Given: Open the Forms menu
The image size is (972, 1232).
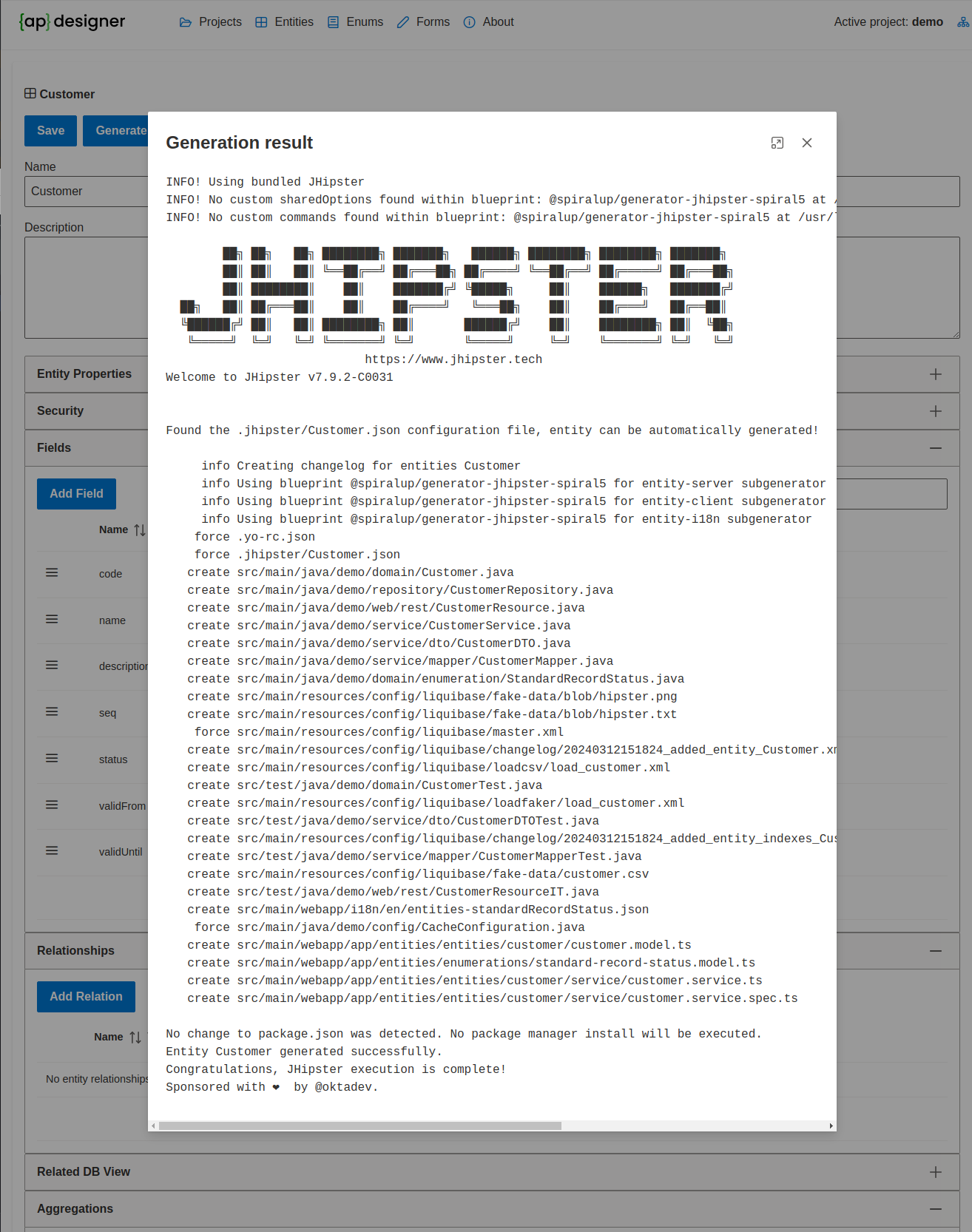Looking at the screenshot, I should pyautogui.click(x=424, y=22).
